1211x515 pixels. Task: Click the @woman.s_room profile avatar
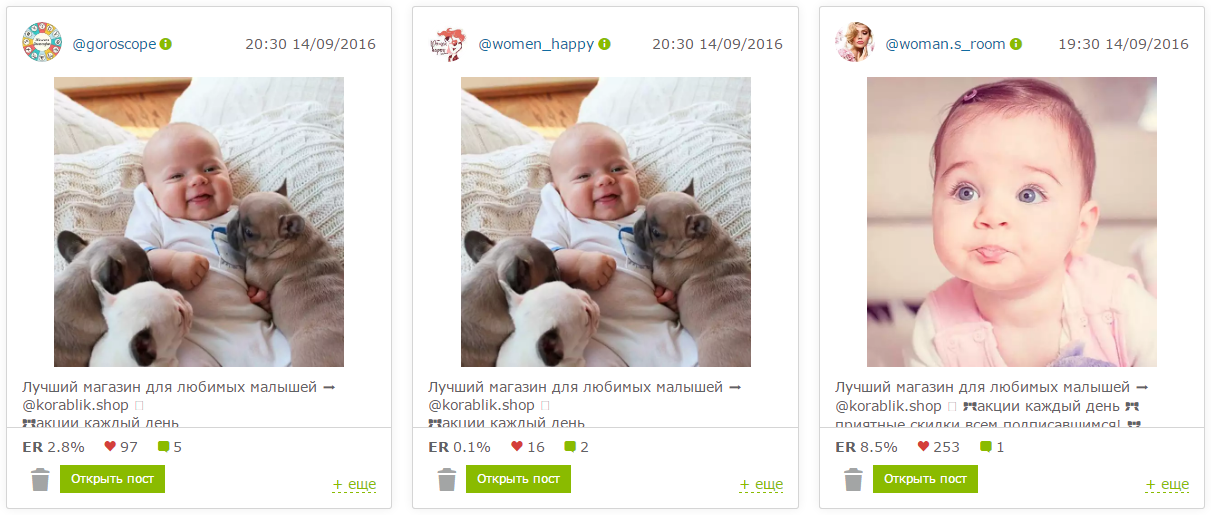click(855, 42)
